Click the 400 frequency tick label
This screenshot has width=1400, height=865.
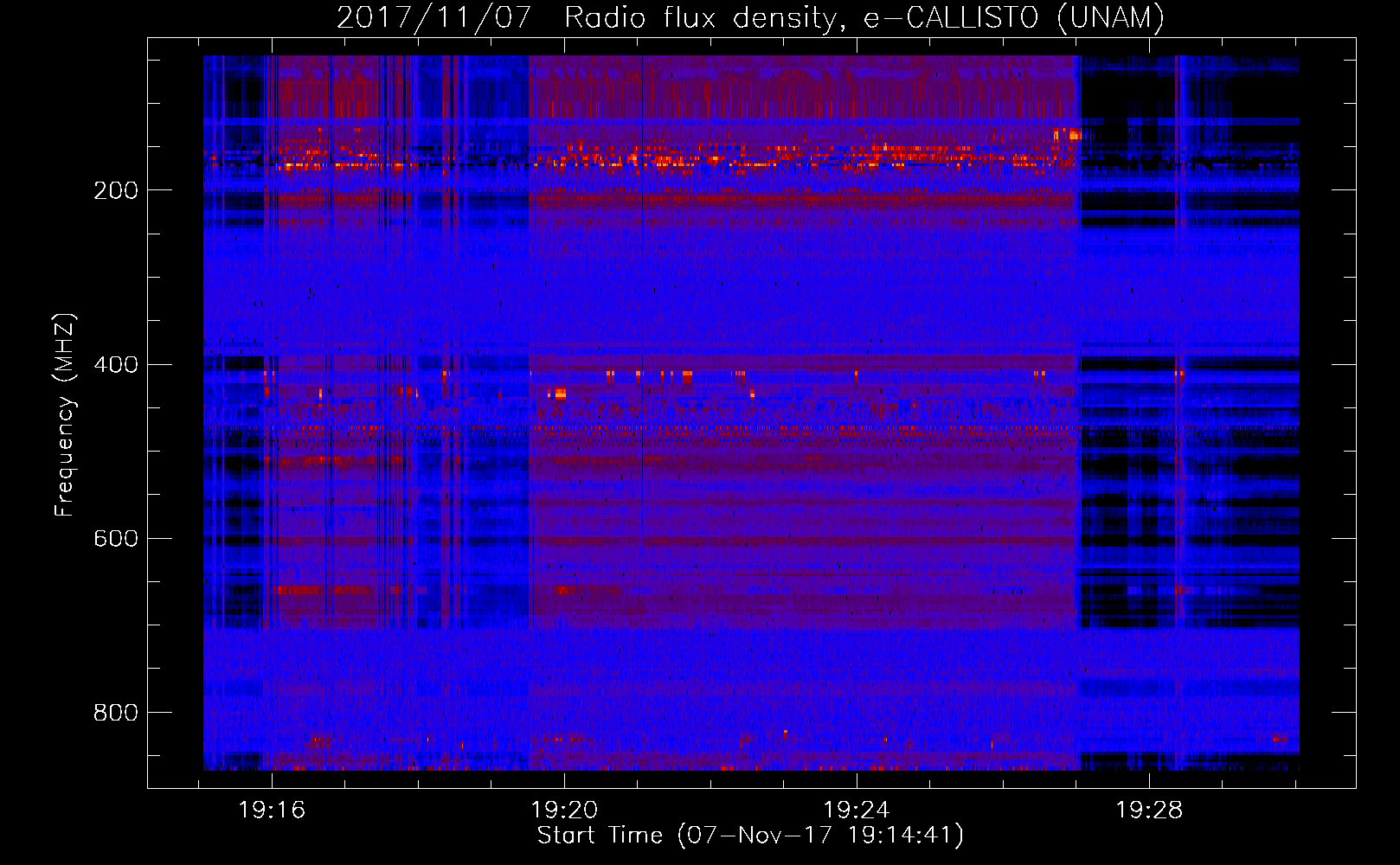click(x=116, y=364)
